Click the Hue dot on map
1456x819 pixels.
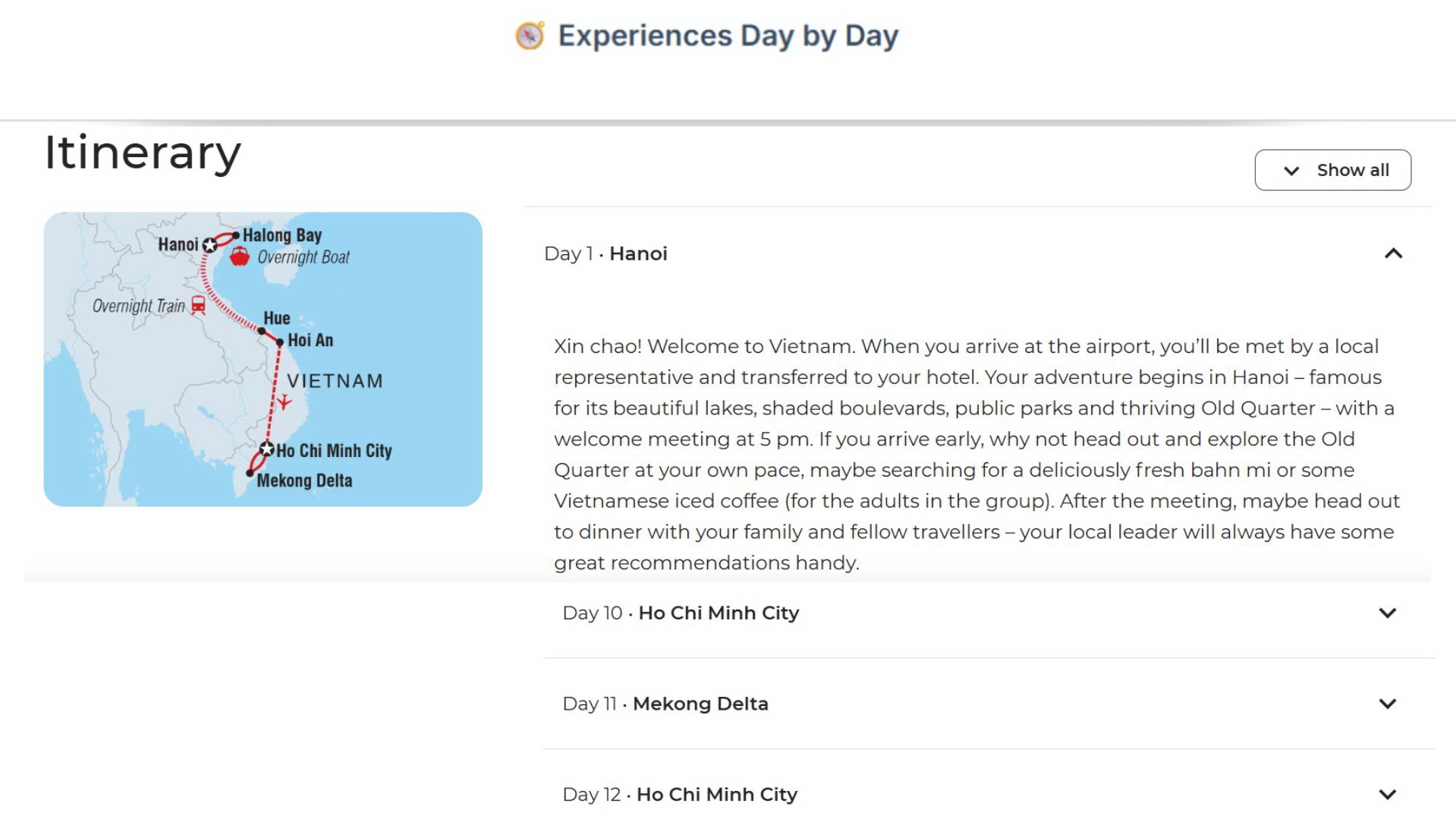point(262,331)
